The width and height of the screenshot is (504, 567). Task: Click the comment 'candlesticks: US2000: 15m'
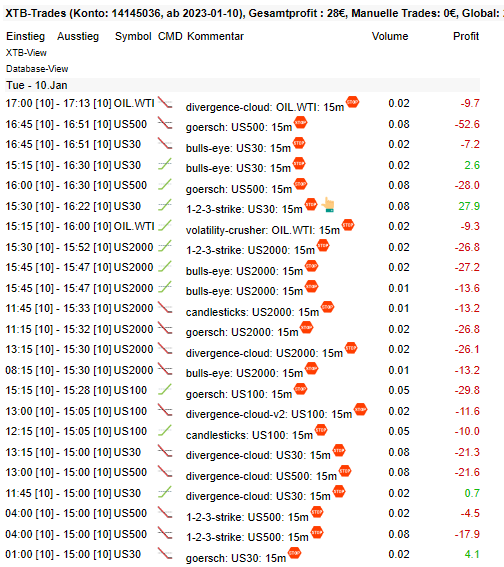[252, 312]
